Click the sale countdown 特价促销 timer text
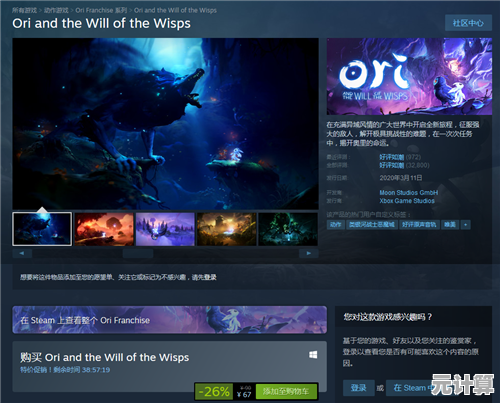 point(65,370)
